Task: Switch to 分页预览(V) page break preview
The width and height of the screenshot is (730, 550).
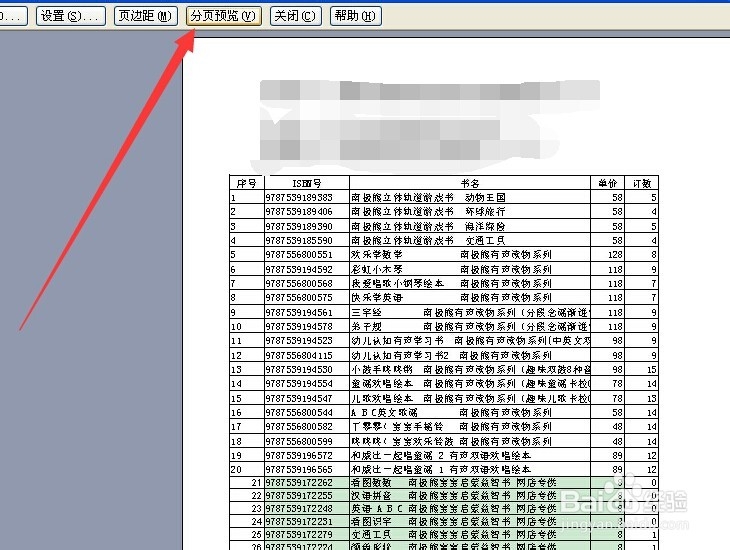Action: (223, 16)
